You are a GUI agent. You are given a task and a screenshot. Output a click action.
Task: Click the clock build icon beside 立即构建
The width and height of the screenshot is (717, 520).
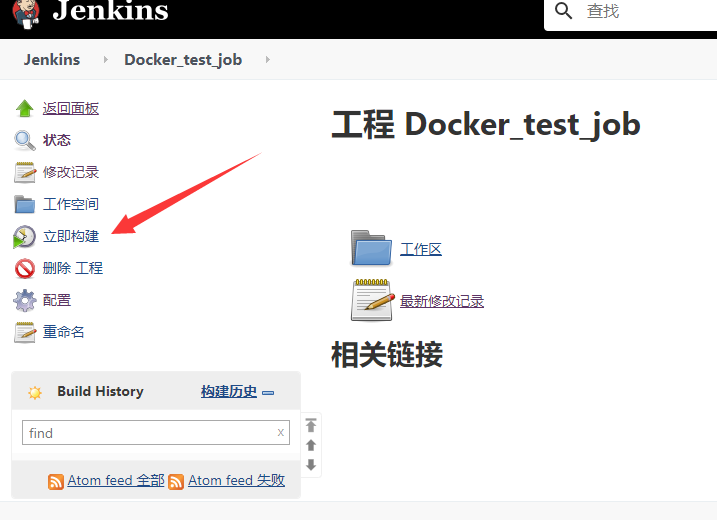25,236
